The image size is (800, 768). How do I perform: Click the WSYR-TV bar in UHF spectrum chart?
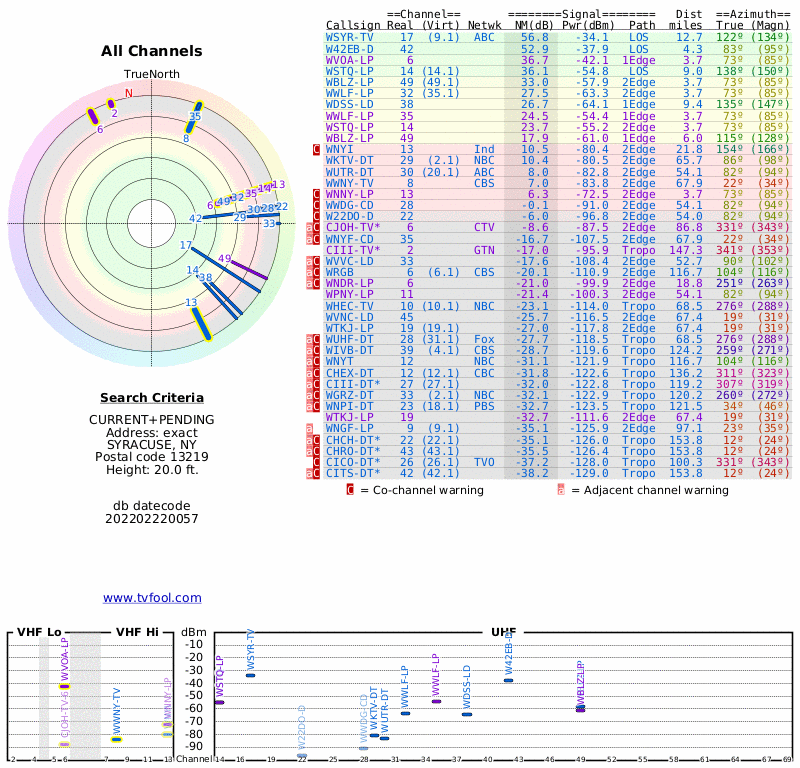[x=250, y=675]
